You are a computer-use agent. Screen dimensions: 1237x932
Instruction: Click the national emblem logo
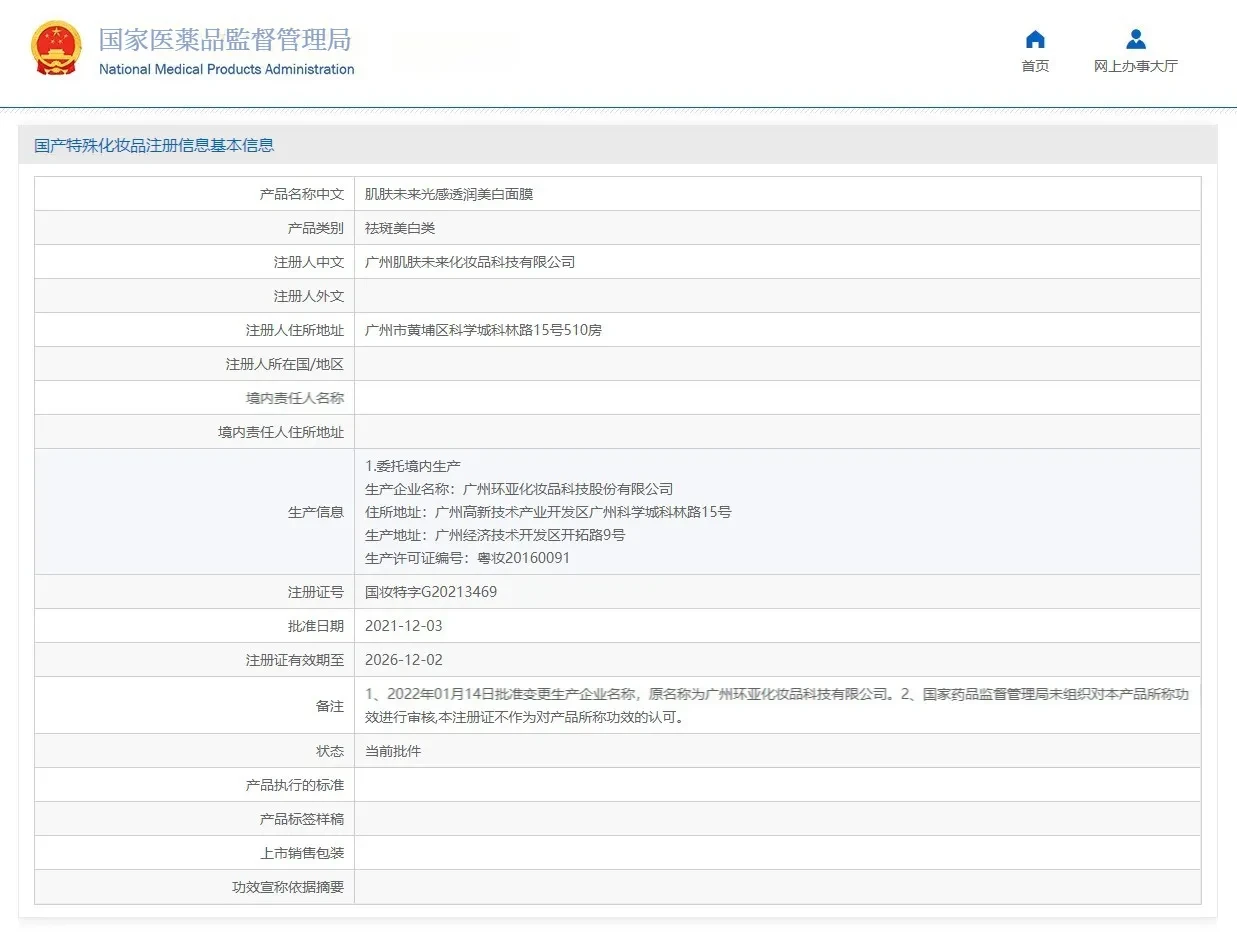point(56,48)
